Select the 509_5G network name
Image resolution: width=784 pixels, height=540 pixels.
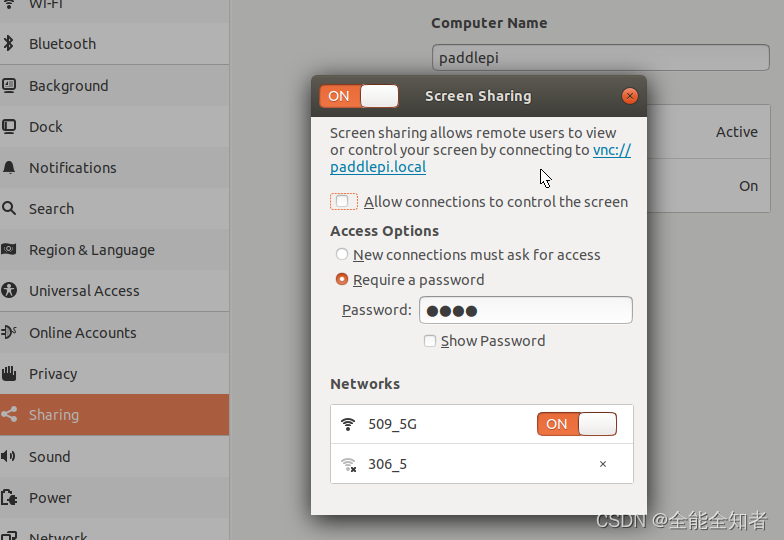[x=392, y=424]
